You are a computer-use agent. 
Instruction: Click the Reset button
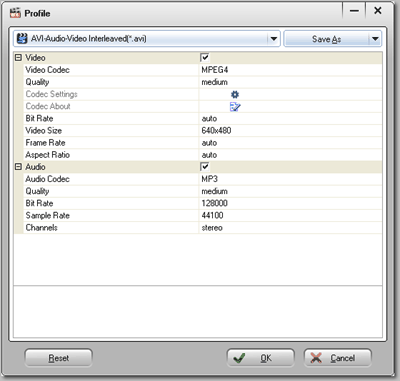point(59,358)
